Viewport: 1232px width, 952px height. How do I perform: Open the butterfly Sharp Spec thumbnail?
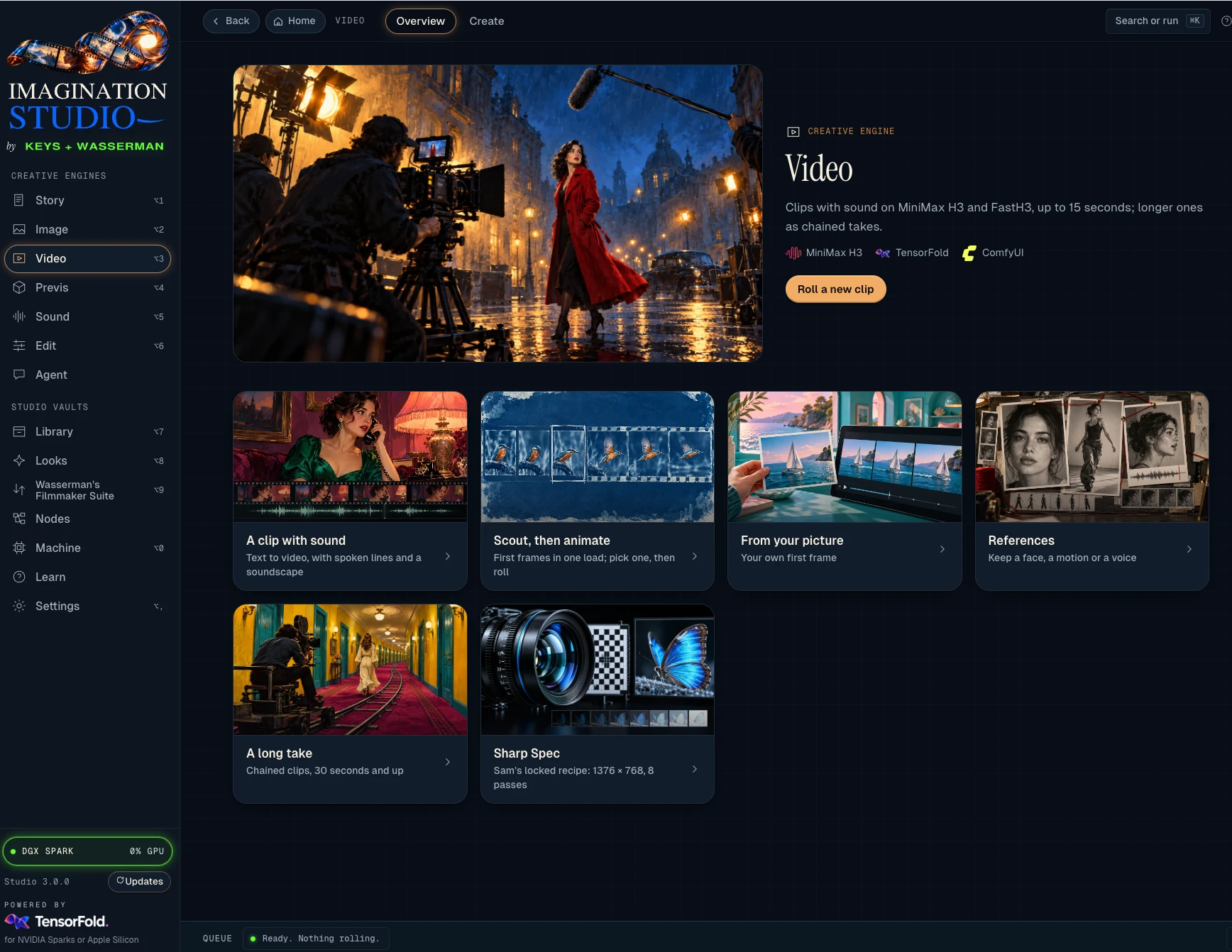598,670
